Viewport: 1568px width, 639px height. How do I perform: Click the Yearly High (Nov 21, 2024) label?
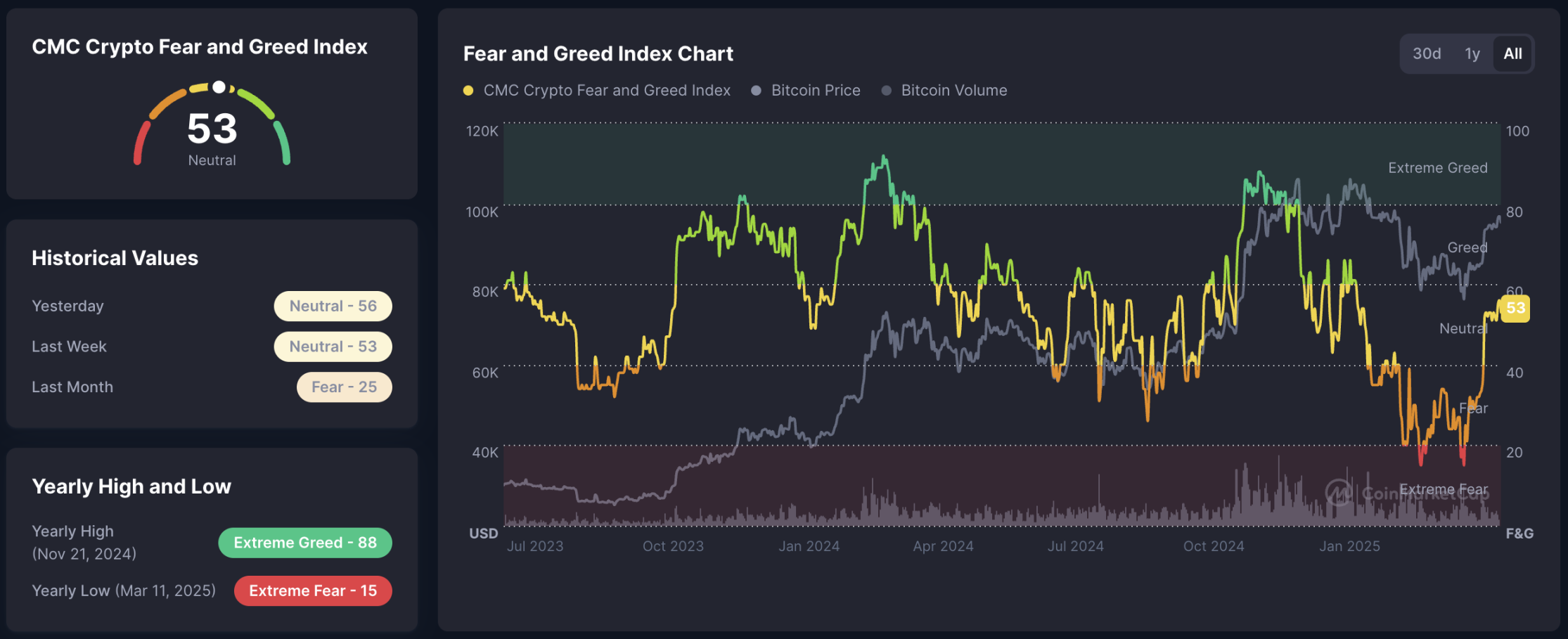pyautogui.click(x=84, y=543)
